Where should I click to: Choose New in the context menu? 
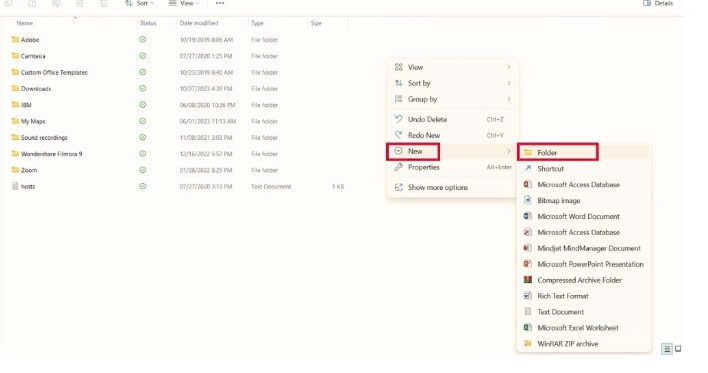(x=452, y=151)
